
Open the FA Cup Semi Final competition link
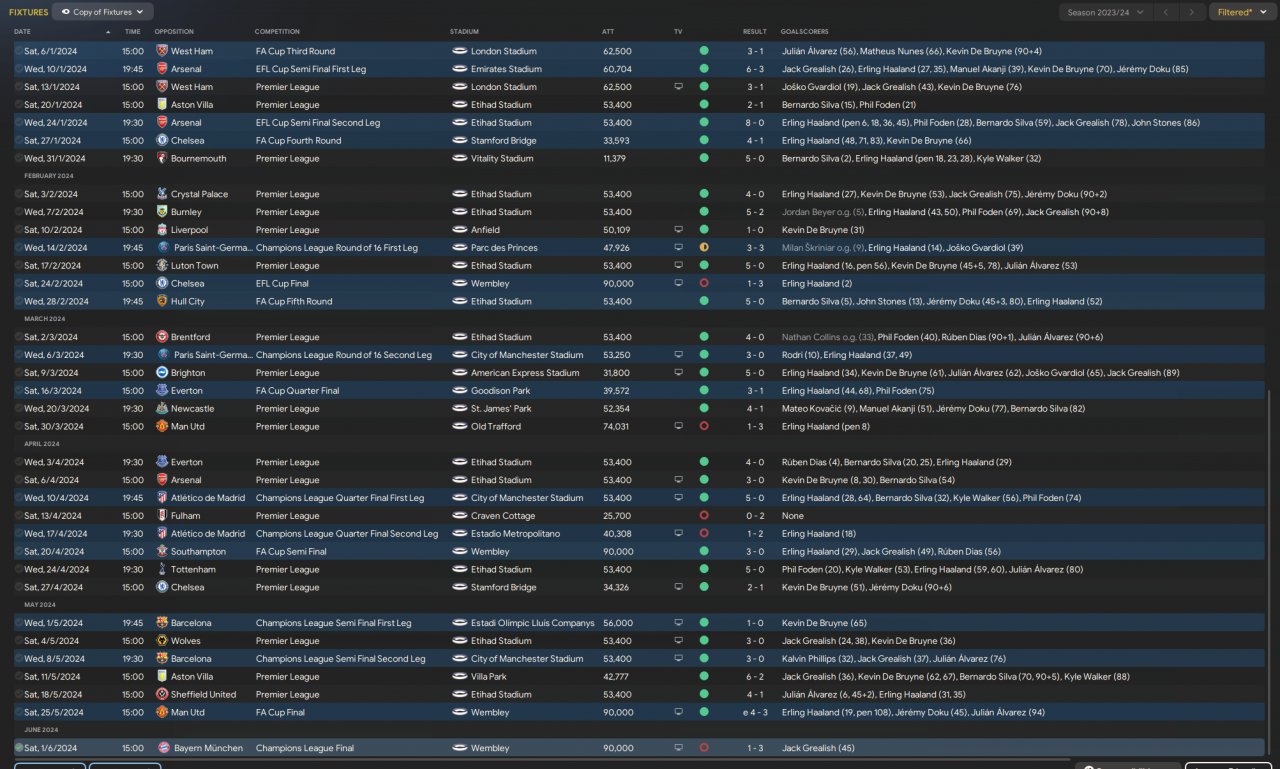[x=291, y=552]
